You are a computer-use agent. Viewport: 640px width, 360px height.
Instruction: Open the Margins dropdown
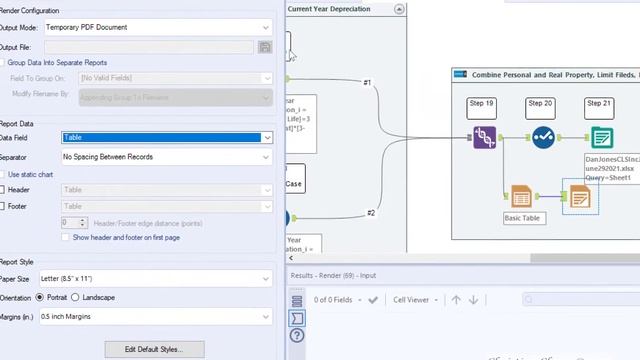(156, 317)
